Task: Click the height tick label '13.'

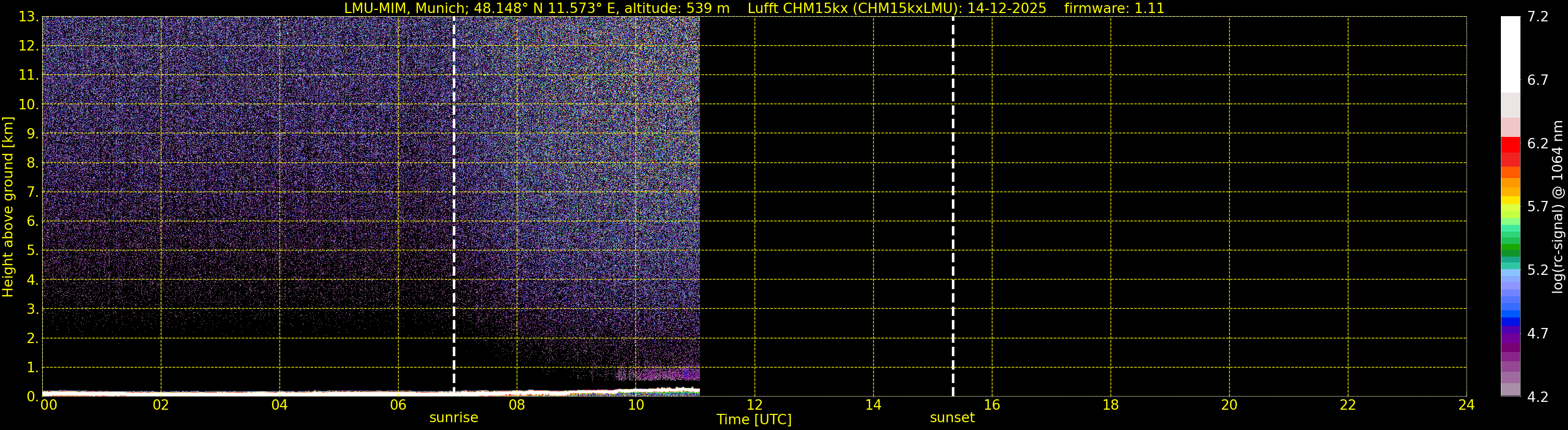Action: [x=29, y=17]
